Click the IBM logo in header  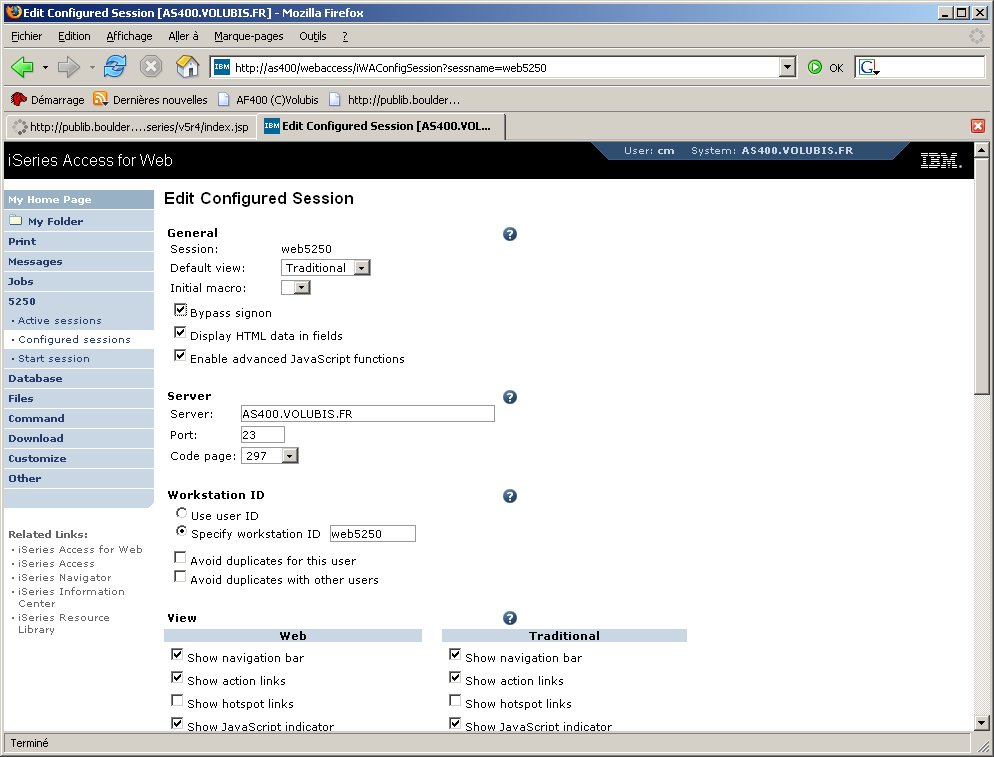click(x=941, y=160)
